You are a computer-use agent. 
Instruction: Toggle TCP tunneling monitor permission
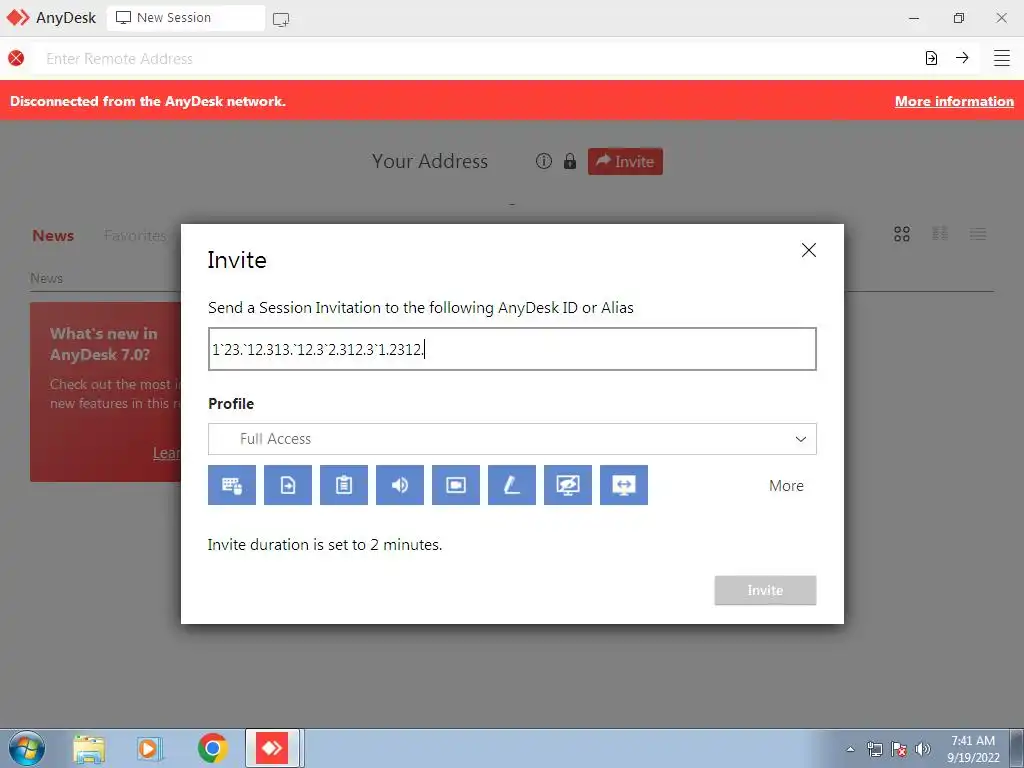click(624, 485)
